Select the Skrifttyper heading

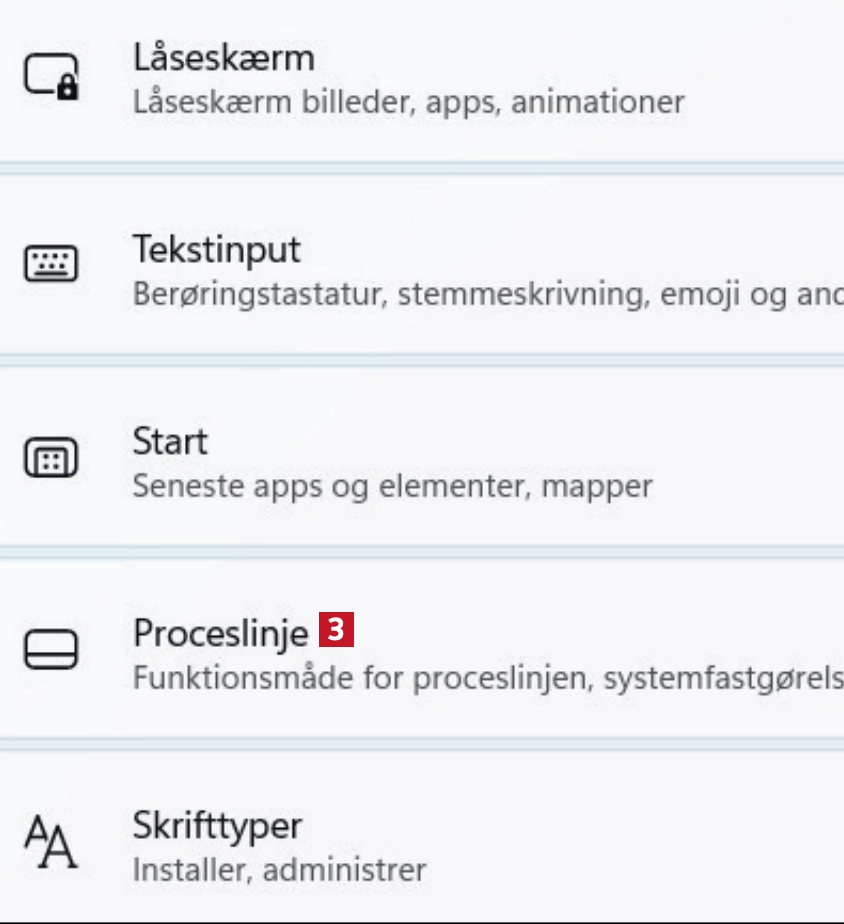point(217,826)
